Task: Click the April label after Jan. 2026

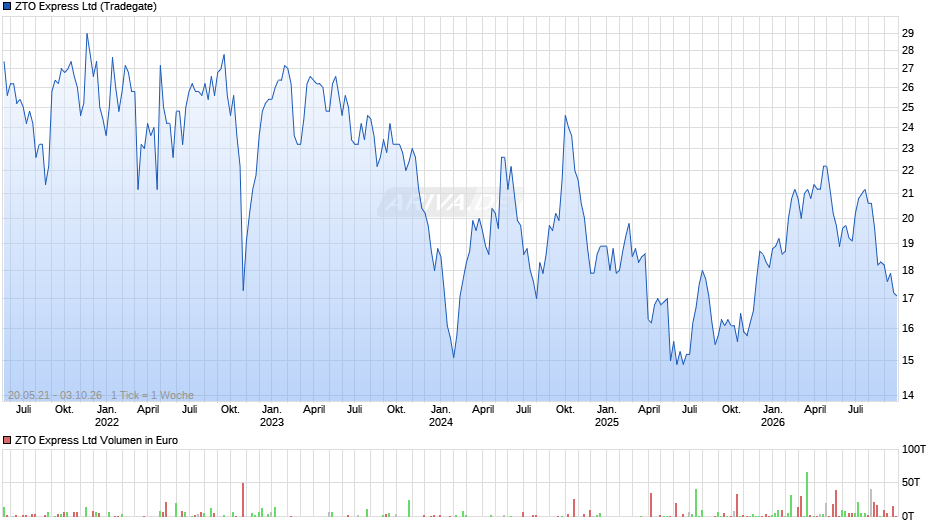Action: [x=815, y=409]
